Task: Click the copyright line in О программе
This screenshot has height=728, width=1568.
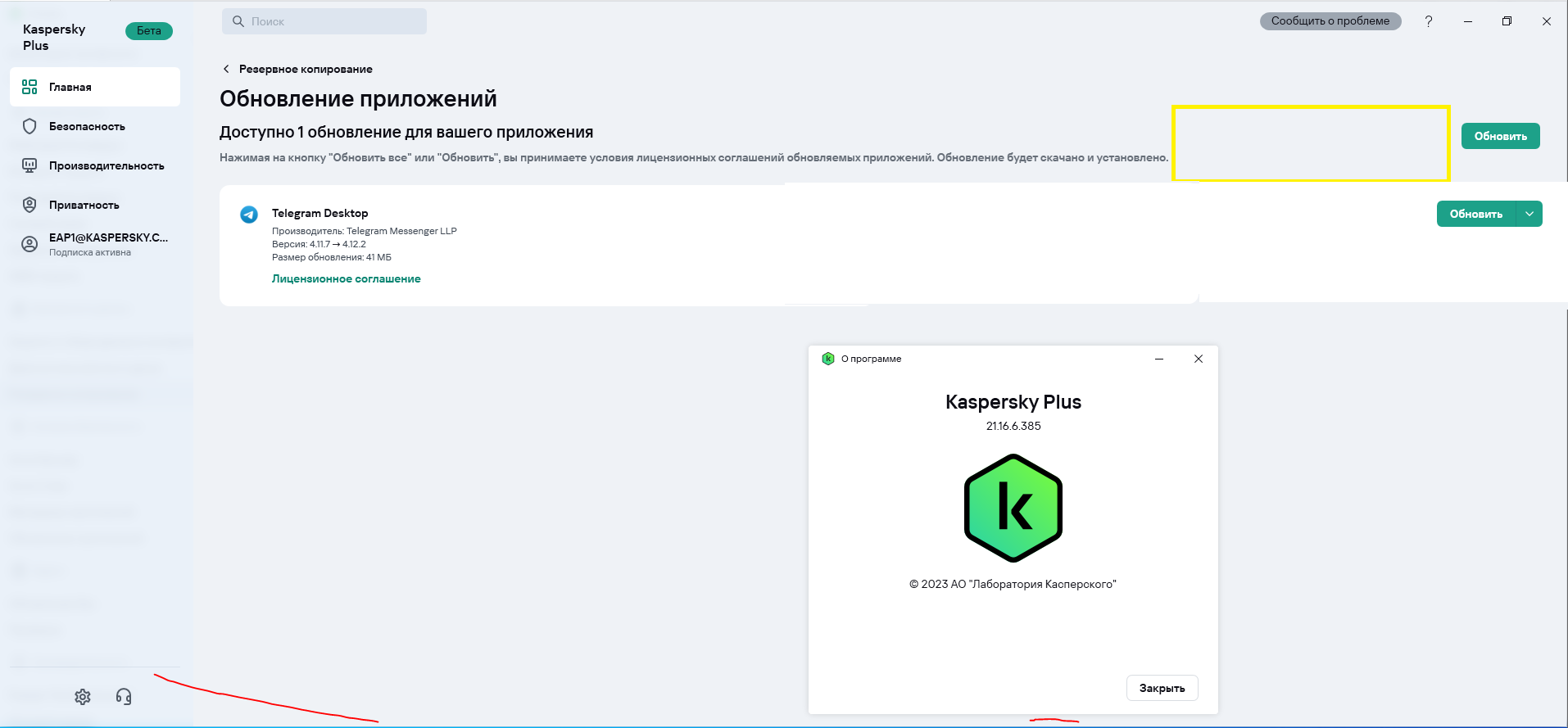Action: pos(1013,584)
